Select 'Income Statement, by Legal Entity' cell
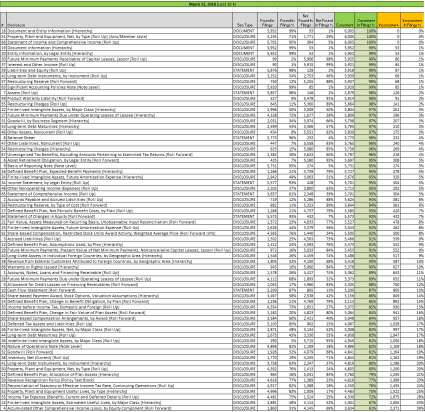 pos(119,183)
